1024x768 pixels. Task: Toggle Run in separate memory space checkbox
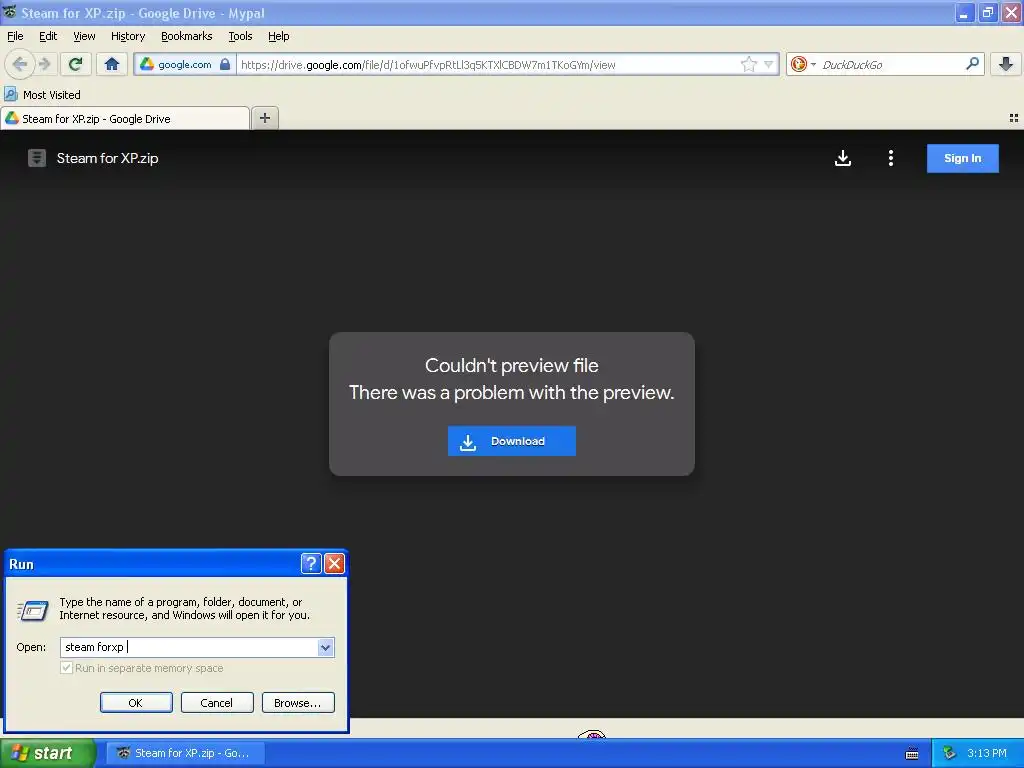(66, 667)
